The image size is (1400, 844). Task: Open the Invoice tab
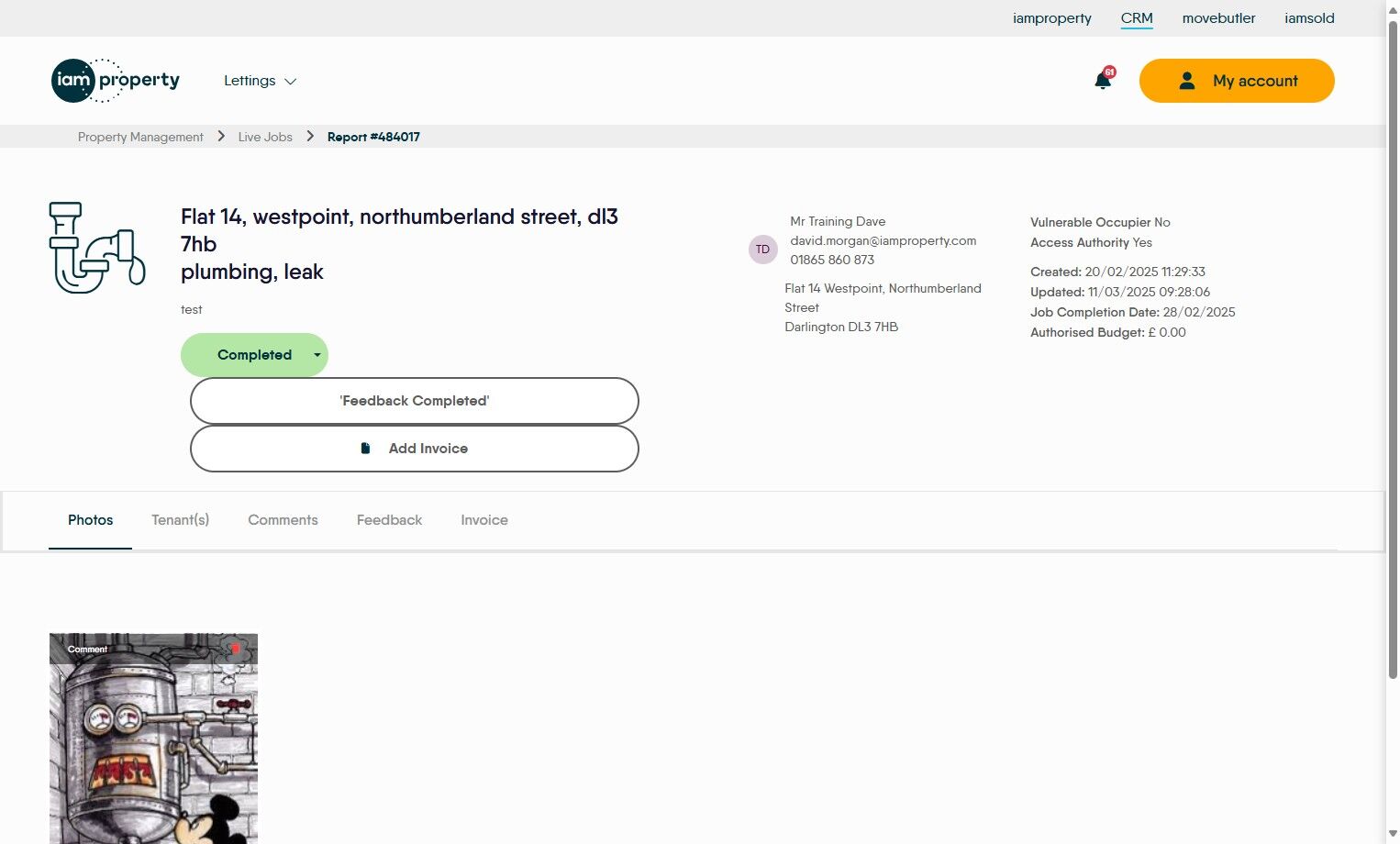tap(484, 520)
